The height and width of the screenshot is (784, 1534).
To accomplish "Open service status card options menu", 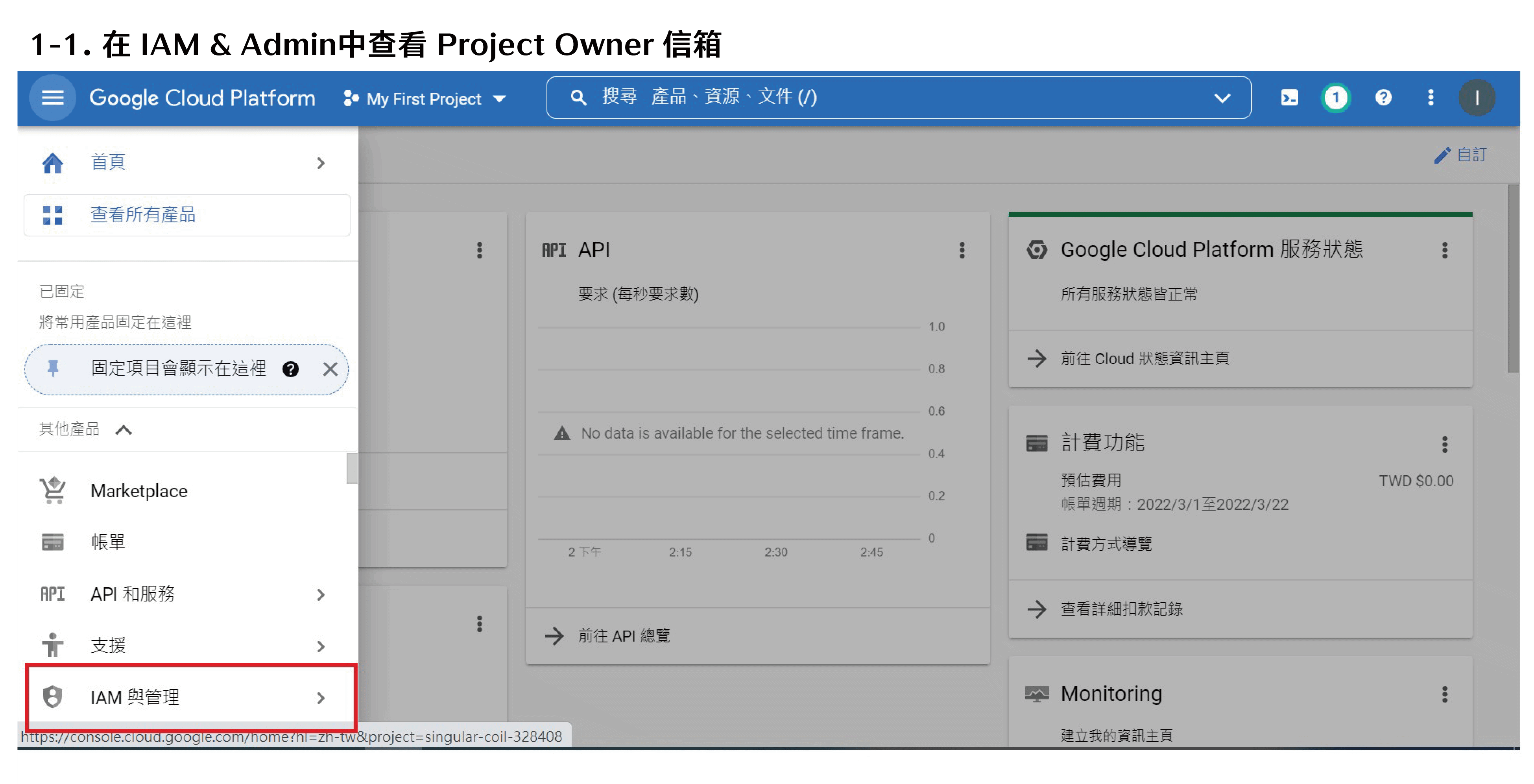I will [1445, 250].
